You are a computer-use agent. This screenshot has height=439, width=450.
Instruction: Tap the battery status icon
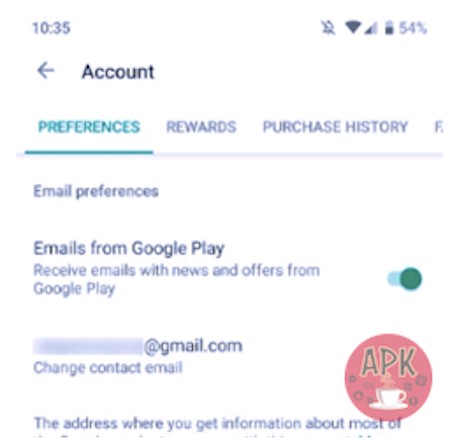point(389,28)
